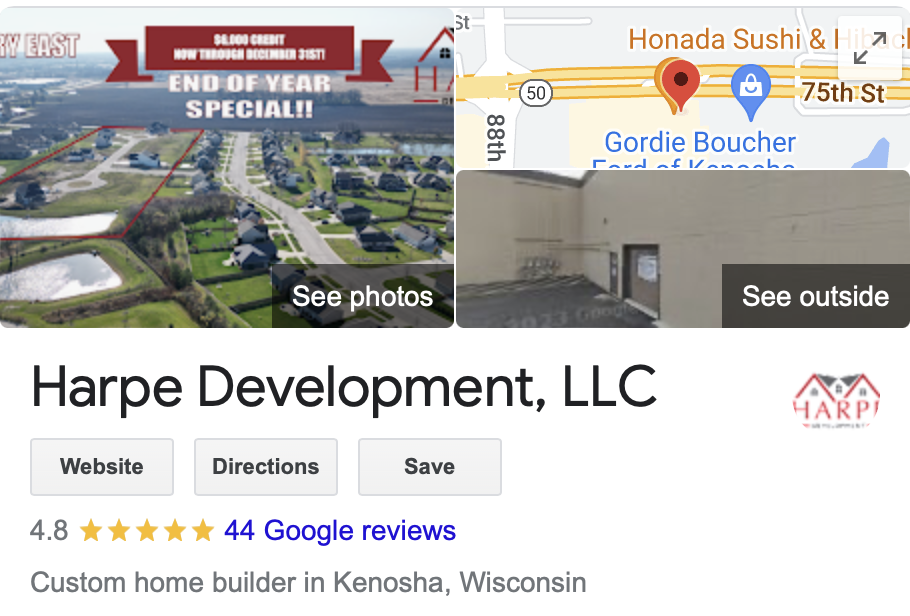Click See outside street view label
Image resolution: width=910 pixels, height=616 pixels.
(815, 296)
